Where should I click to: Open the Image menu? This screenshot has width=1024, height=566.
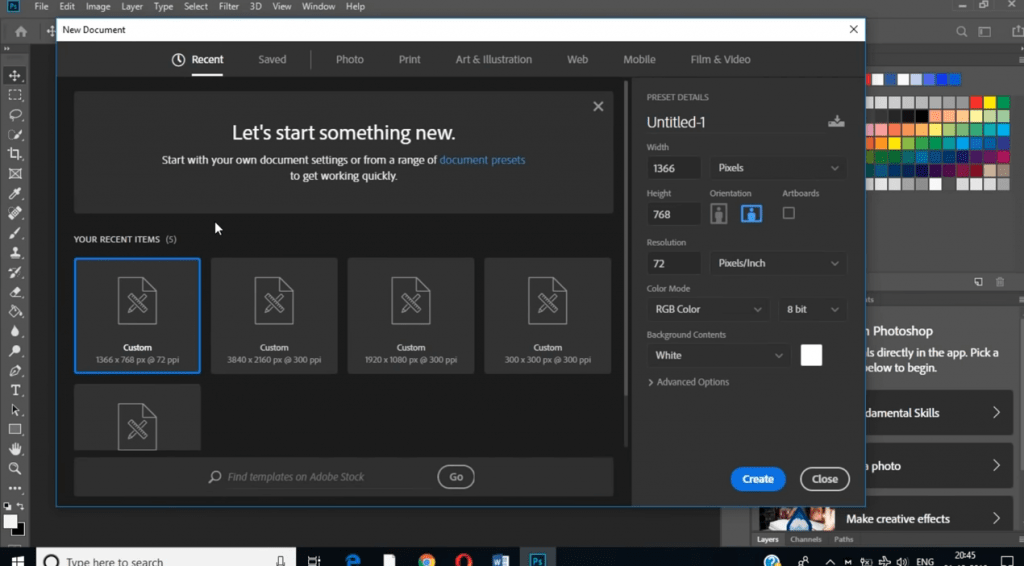98,7
